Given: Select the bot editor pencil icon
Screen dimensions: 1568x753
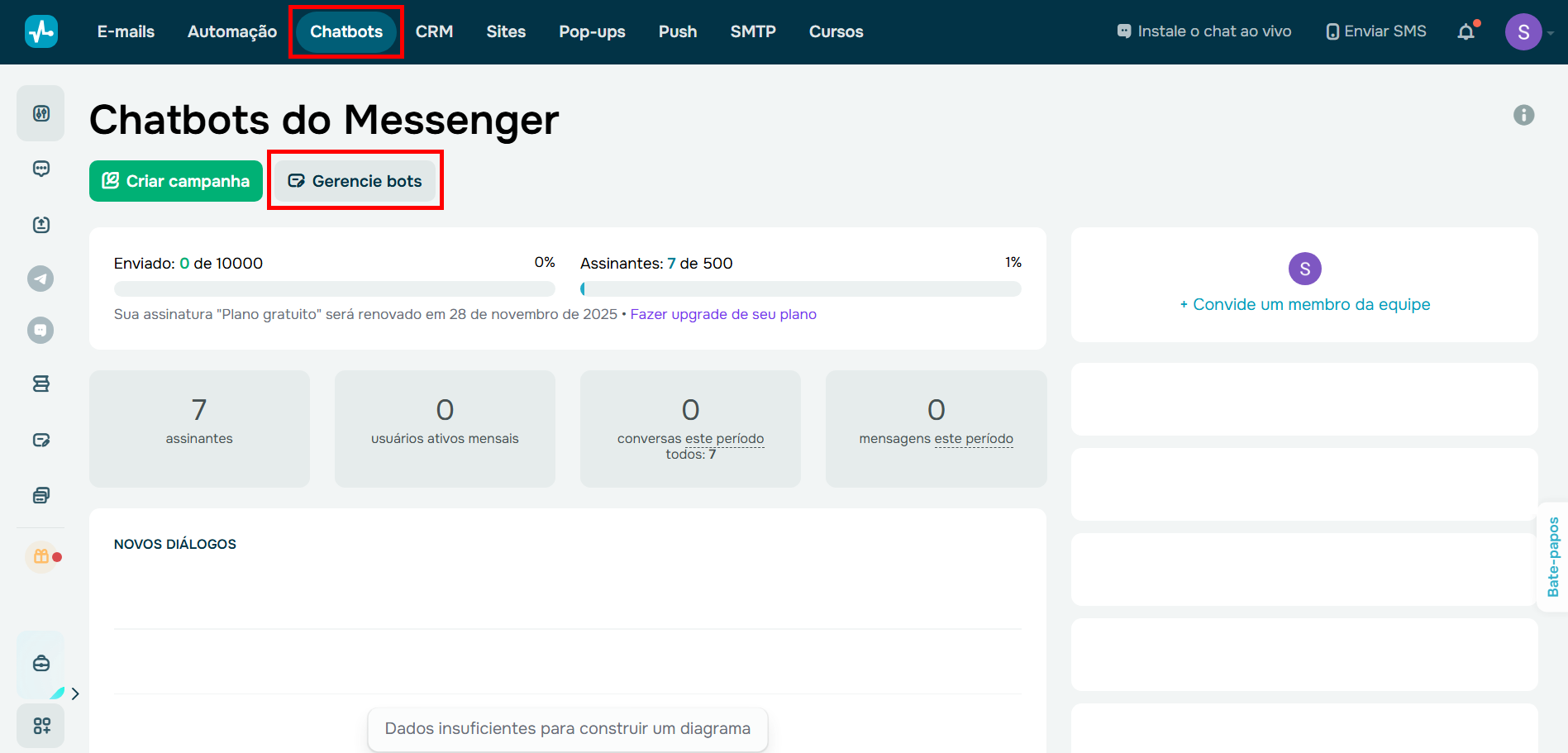Looking at the screenshot, I should coord(41,440).
